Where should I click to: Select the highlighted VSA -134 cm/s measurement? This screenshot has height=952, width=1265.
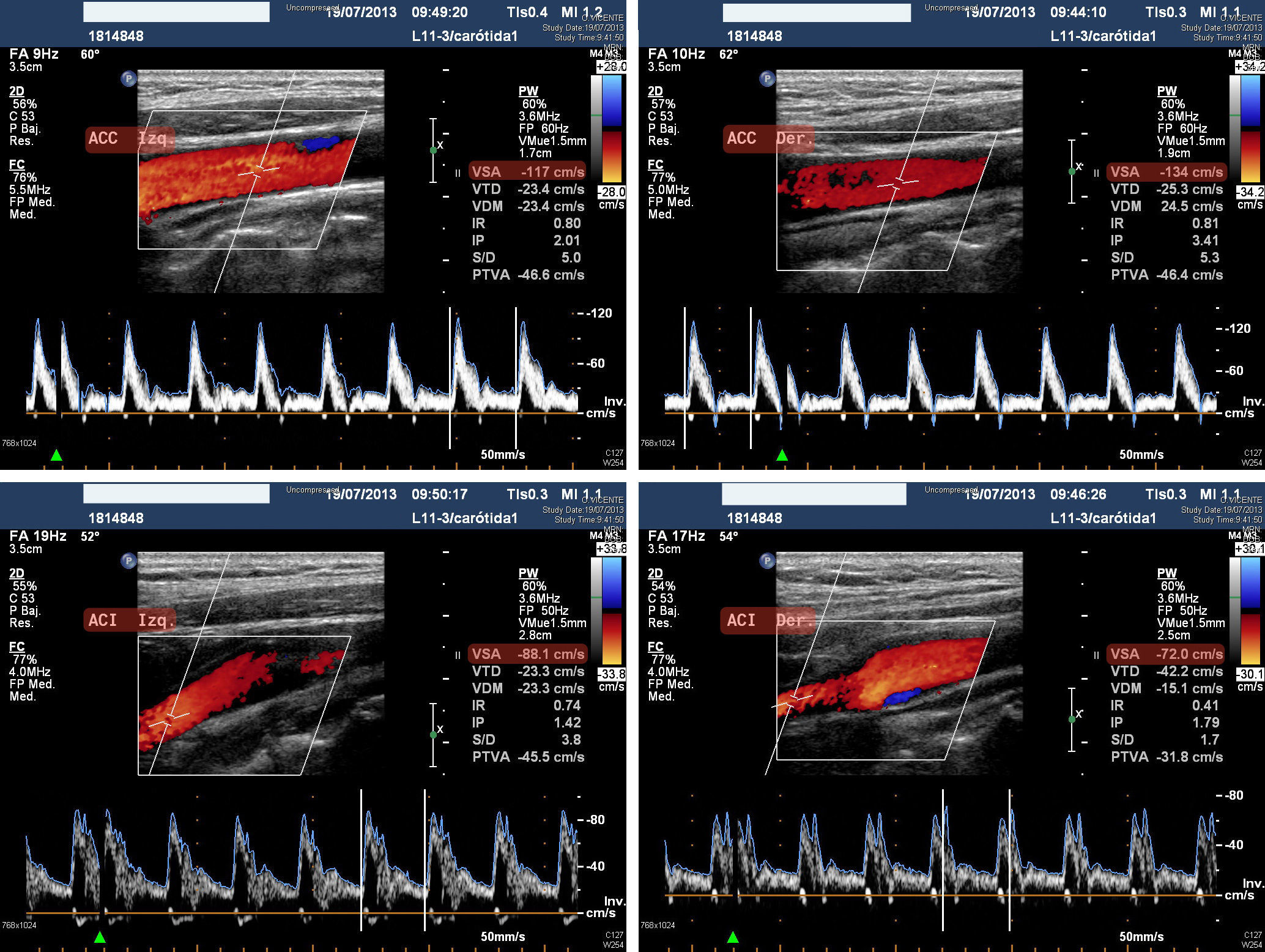1166,172
